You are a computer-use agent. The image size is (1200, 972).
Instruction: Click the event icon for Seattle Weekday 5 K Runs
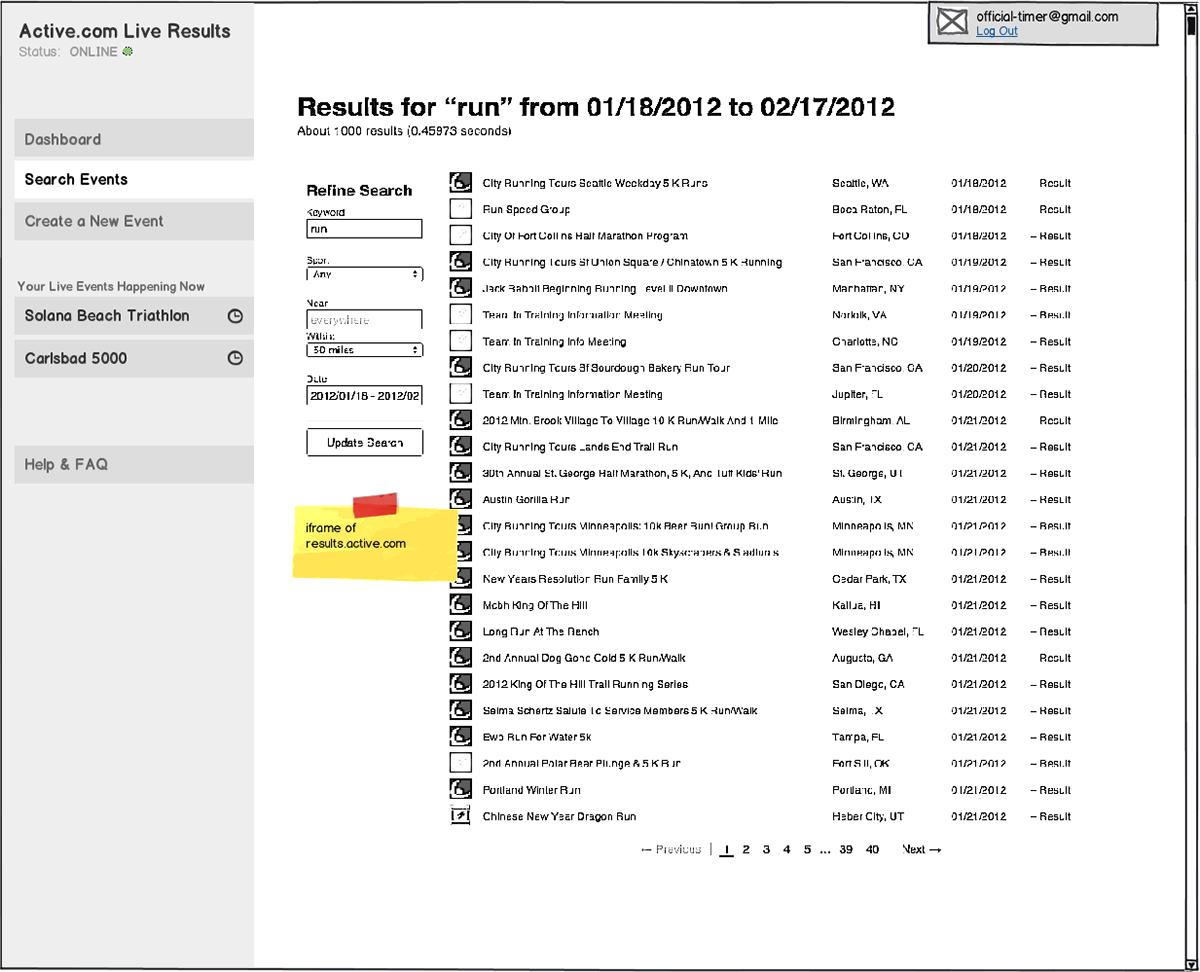[460, 183]
